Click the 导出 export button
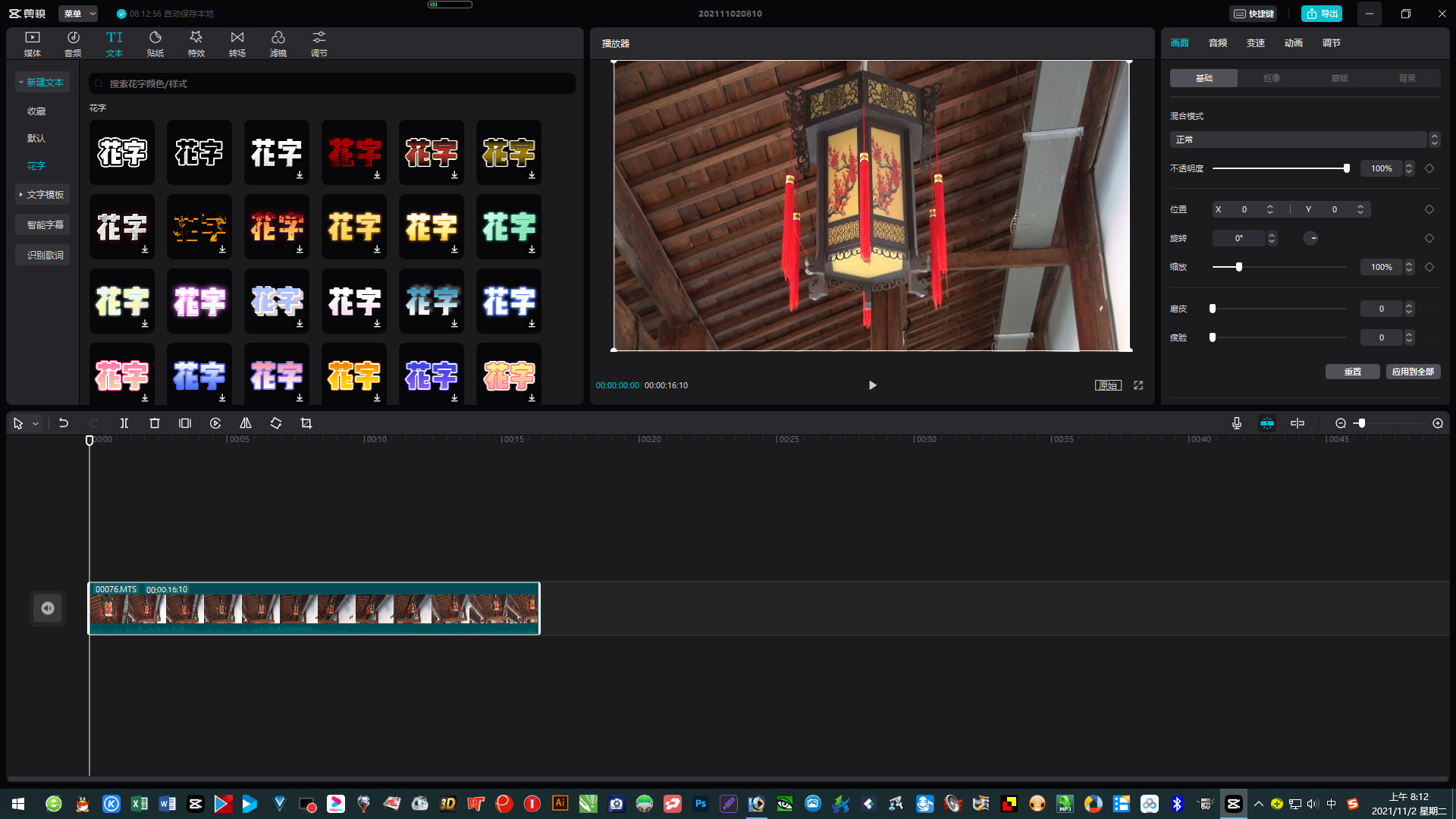The height and width of the screenshot is (819, 1456). (x=1322, y=14)
